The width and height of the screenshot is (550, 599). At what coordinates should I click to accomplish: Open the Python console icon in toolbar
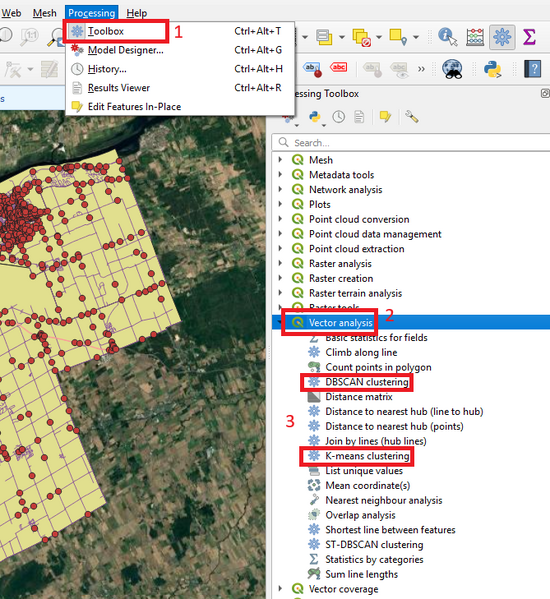(x=492, y=70)
